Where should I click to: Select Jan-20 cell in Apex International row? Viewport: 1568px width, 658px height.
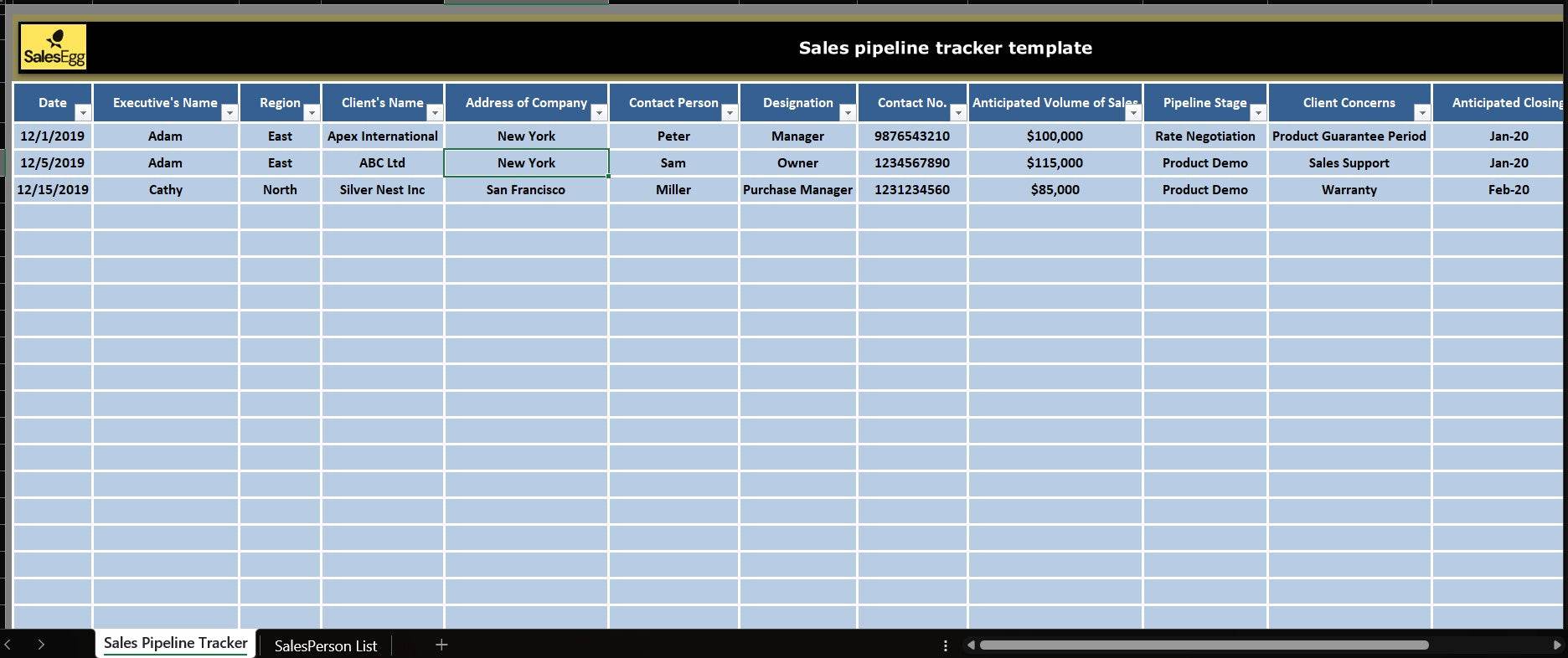[x=1498, y=136]
